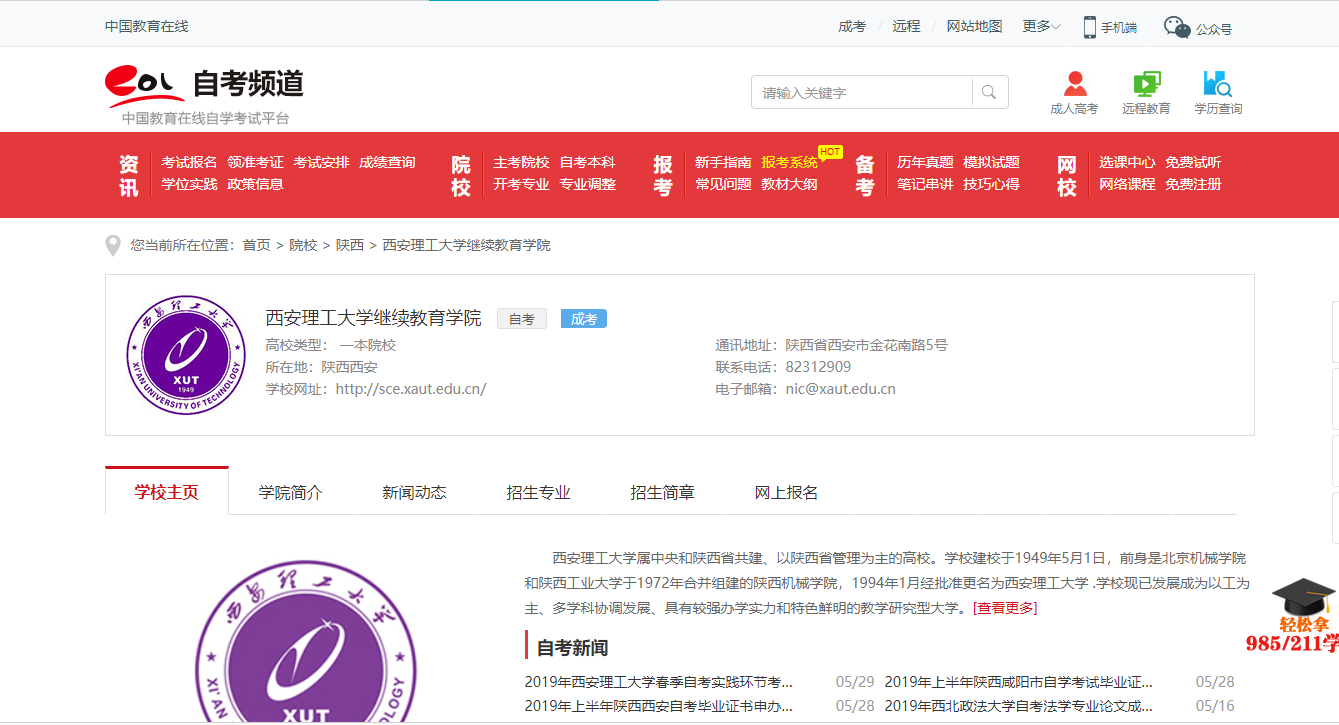Viewport: 1339px width, 725px height.
Task: Open 免费注册 in nav
Action: [1193, 184]
